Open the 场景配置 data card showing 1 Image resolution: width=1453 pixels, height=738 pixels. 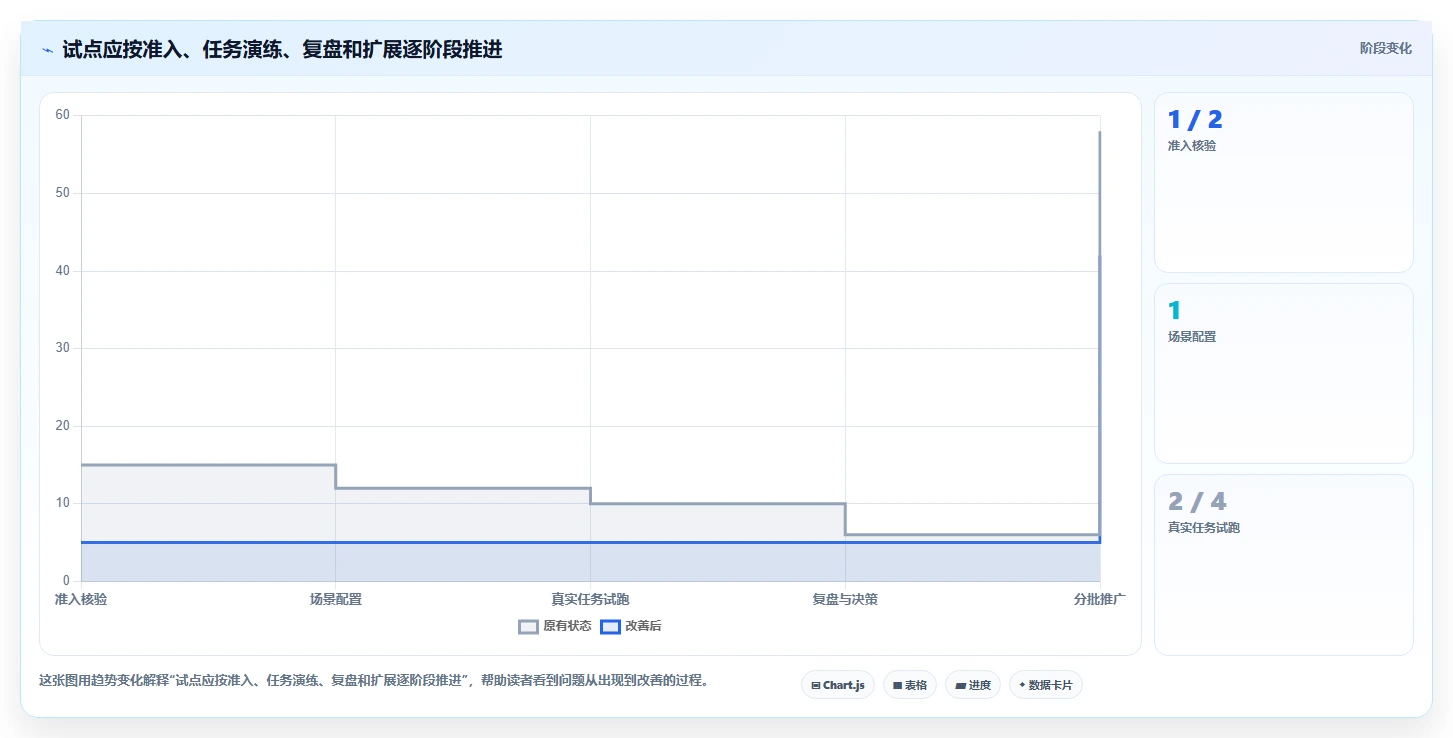[x=1284, y=373]
